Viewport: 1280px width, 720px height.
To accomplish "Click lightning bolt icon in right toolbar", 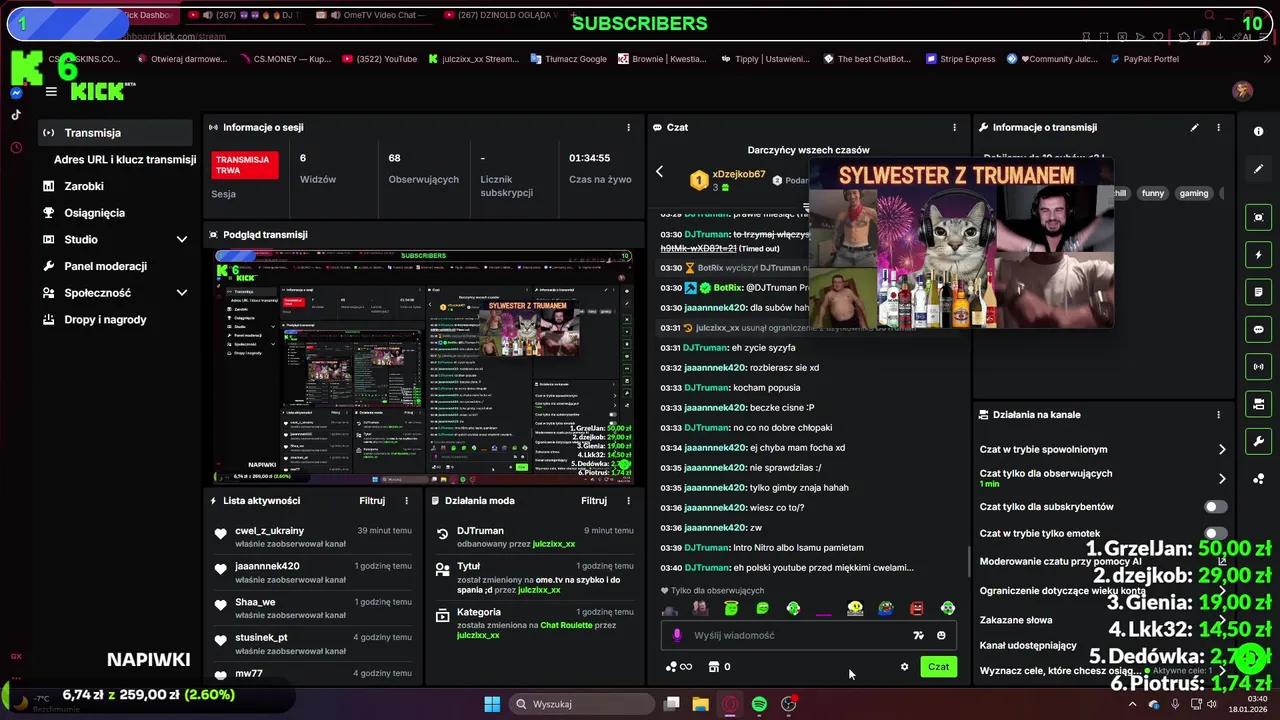I will 1258,255.
